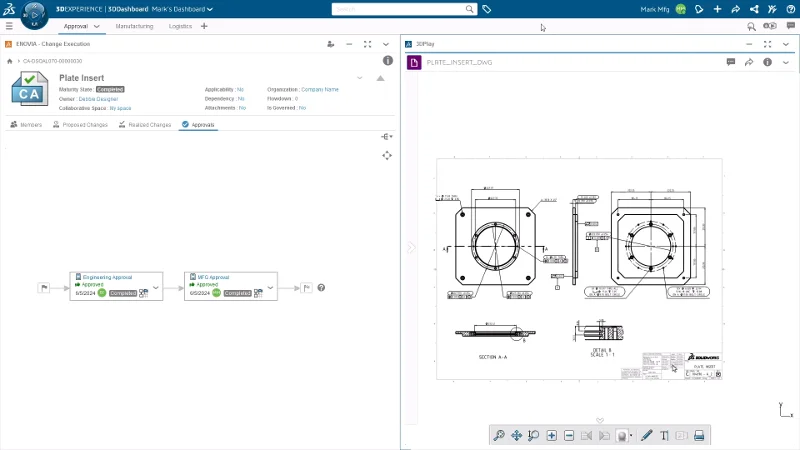Select the Pan tool in 3DPlay toolbar
800x450 pixels.
pos(516,436)
